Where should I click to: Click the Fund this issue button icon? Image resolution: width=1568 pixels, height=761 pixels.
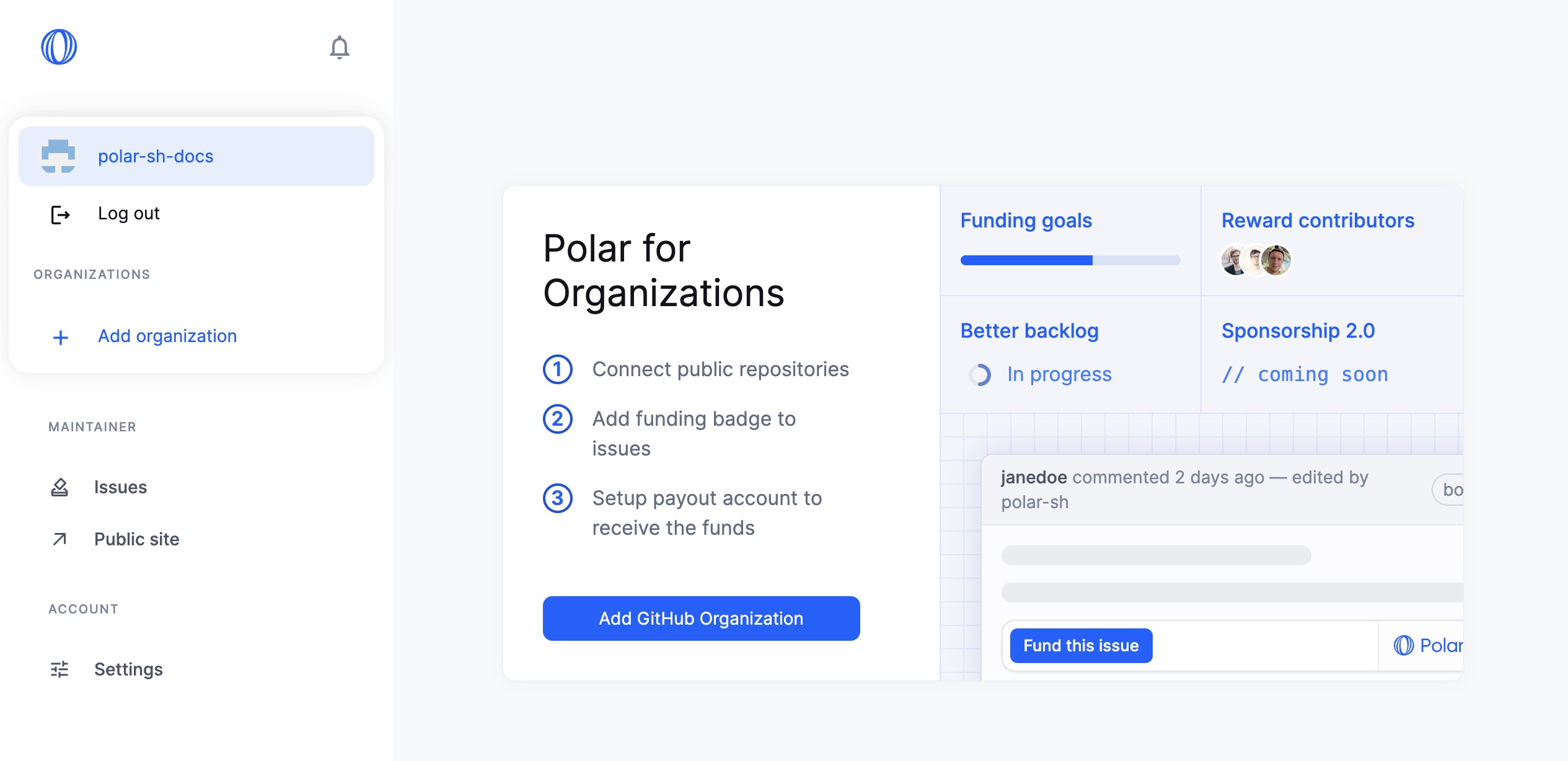tap(1081, 645)
